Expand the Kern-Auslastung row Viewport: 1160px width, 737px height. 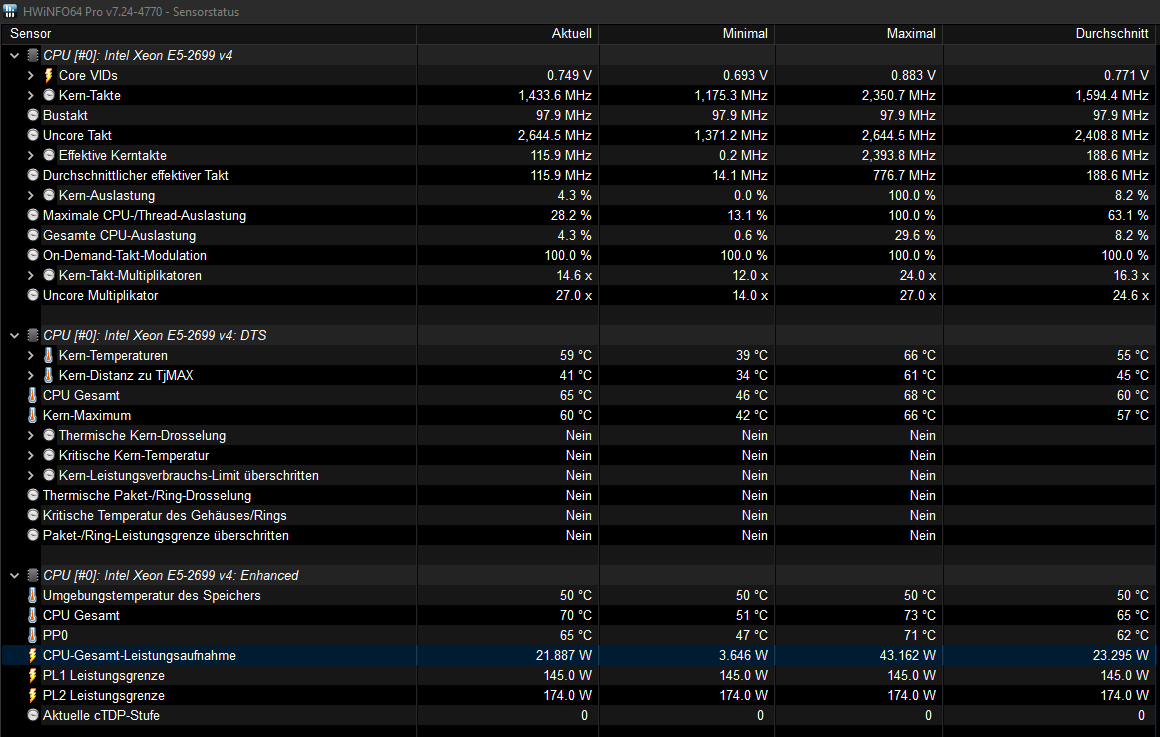30,195
